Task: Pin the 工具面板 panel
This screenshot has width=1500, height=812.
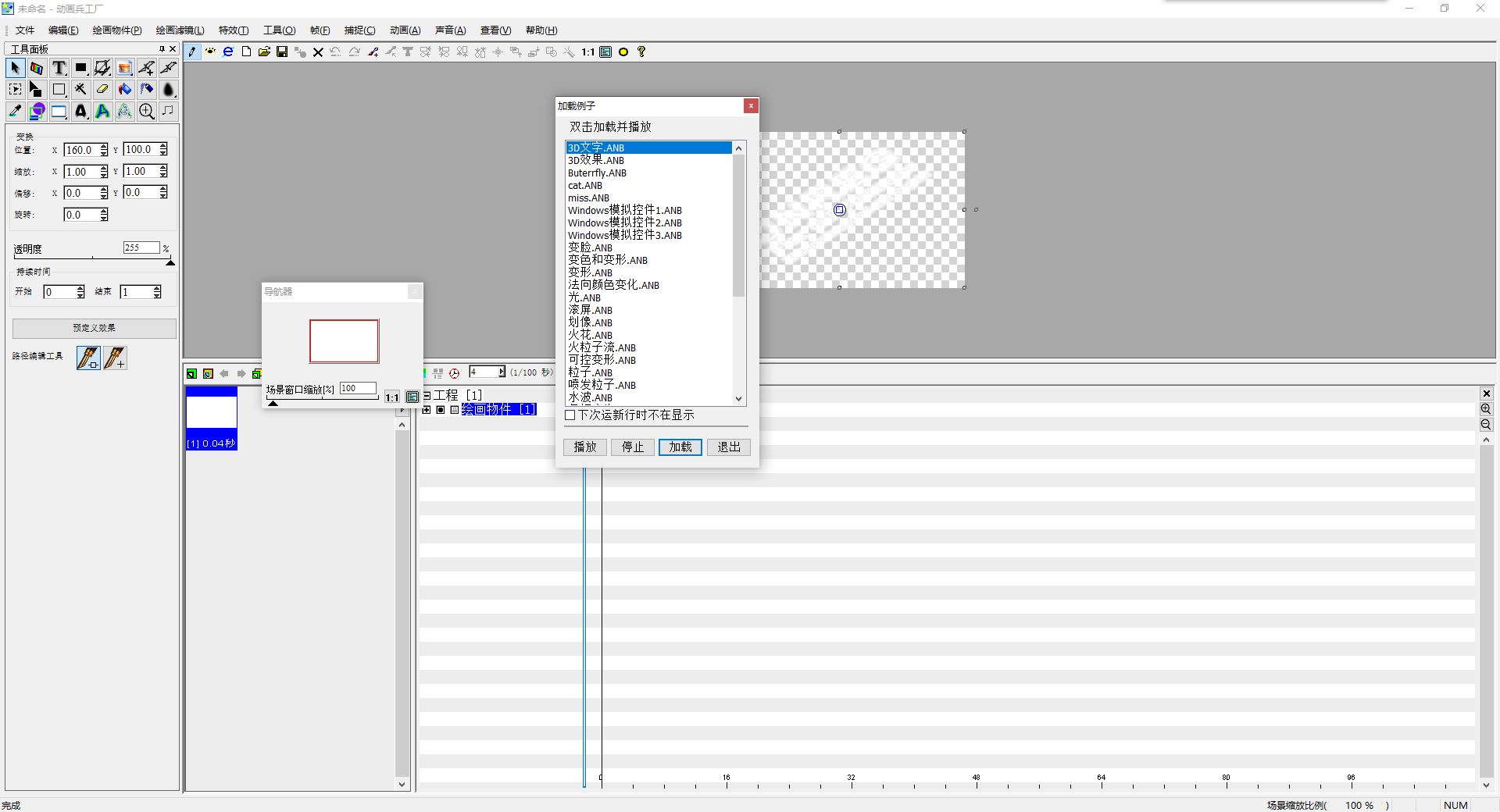Action: click(x=162, y=48)
